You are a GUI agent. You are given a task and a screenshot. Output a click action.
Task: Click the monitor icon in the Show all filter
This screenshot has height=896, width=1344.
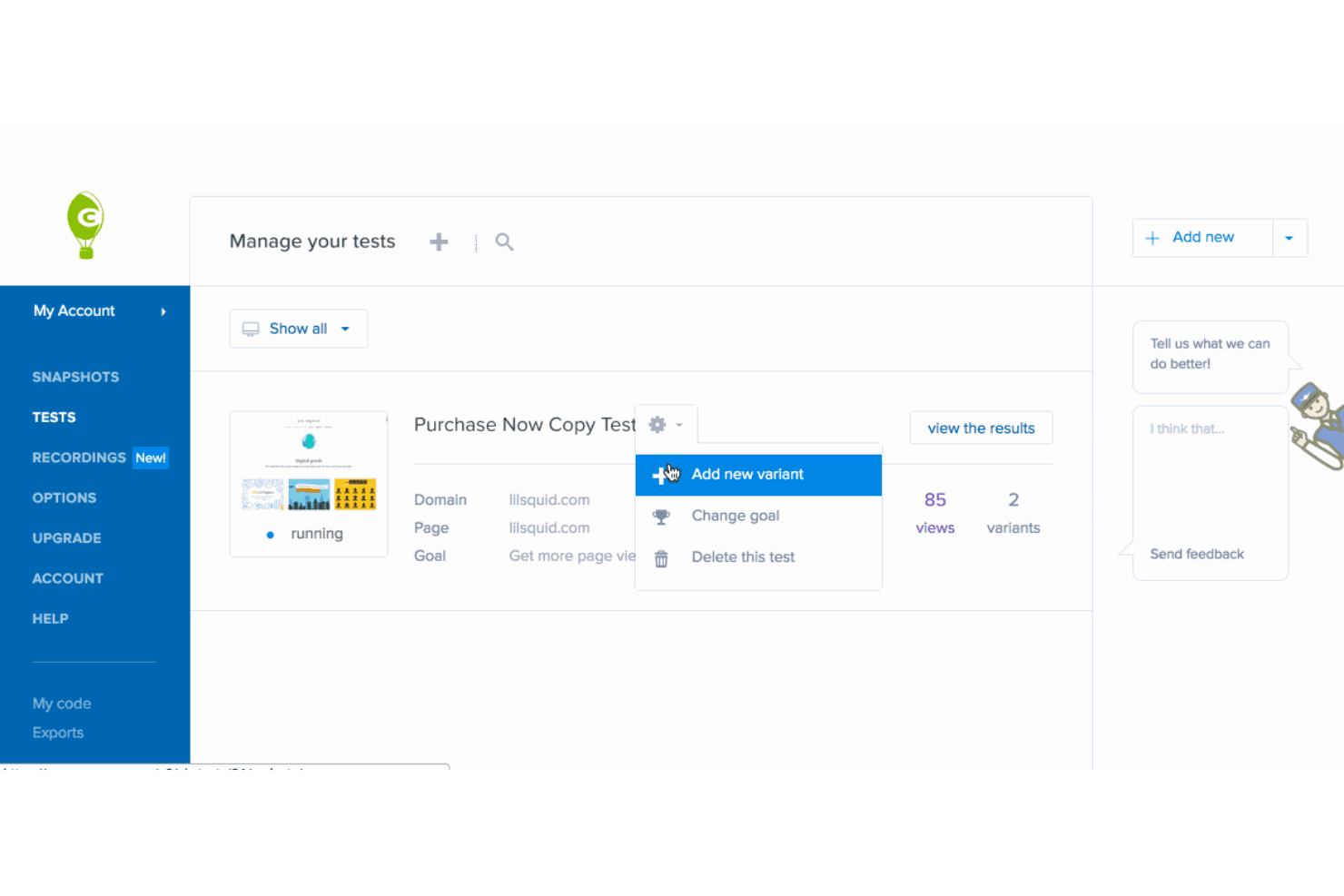pyautogui.click(x=251, y=329)
